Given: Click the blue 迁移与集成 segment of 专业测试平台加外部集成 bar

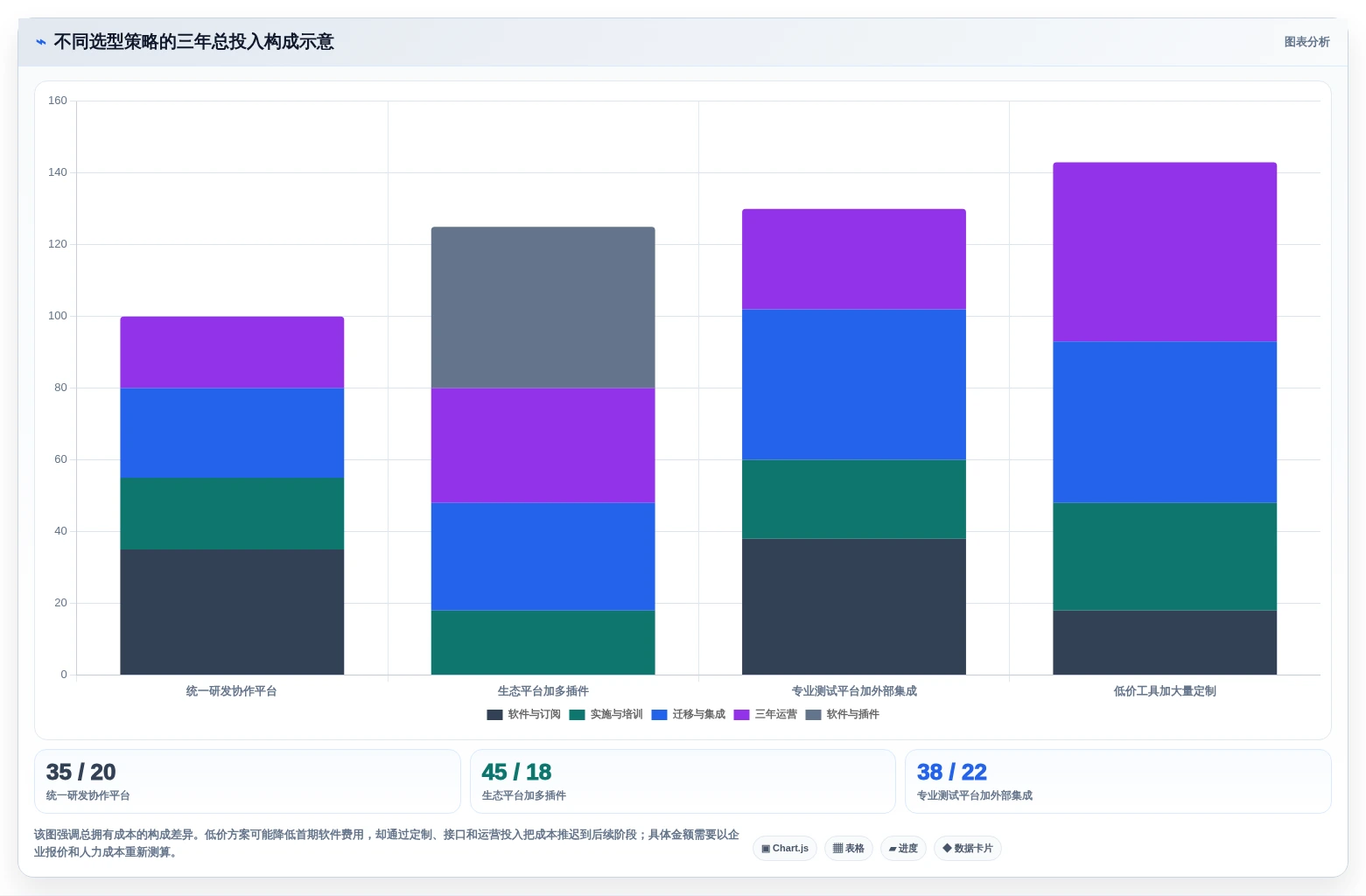Looking at the screenshot, I should coord(854,384).
